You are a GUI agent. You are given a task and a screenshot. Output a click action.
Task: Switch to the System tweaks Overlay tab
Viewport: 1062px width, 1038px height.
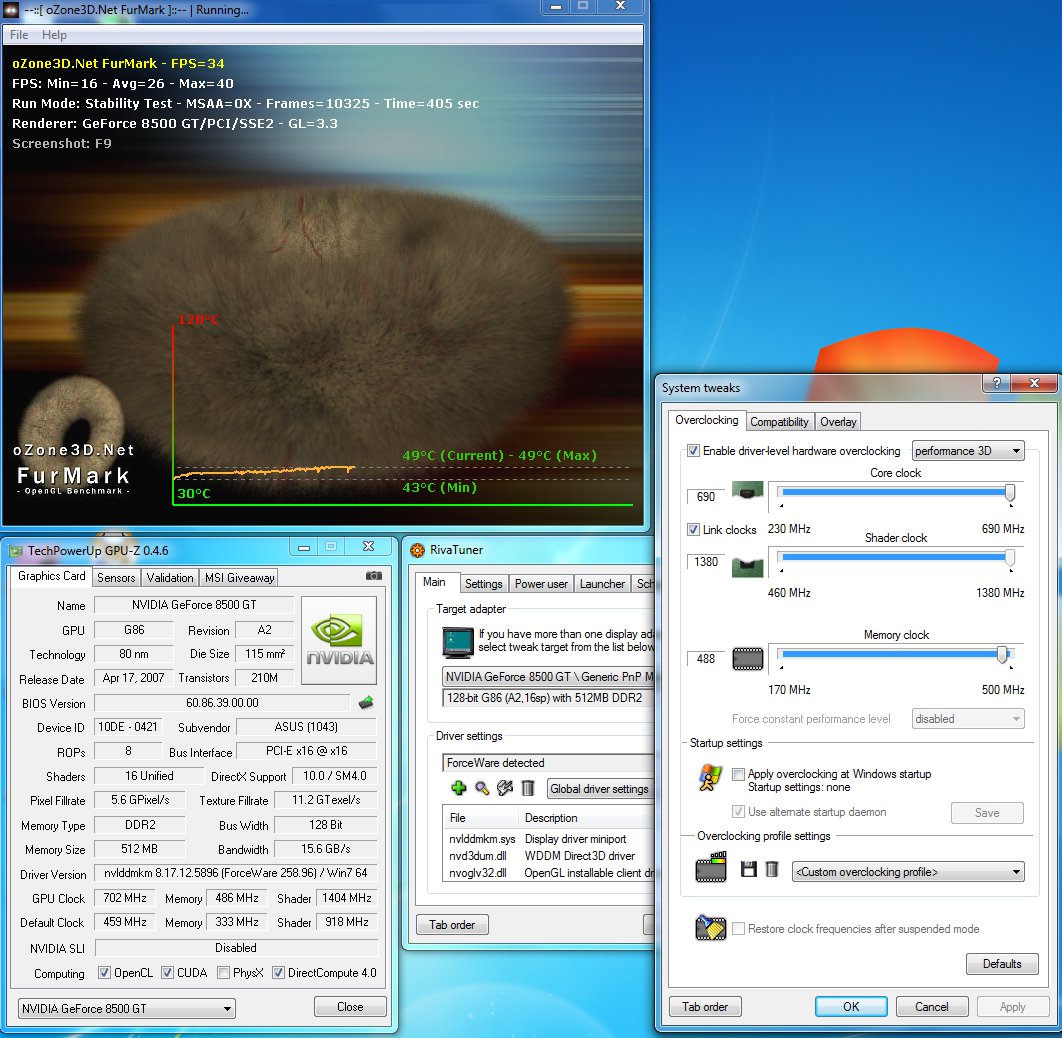(x=838, y=422)
